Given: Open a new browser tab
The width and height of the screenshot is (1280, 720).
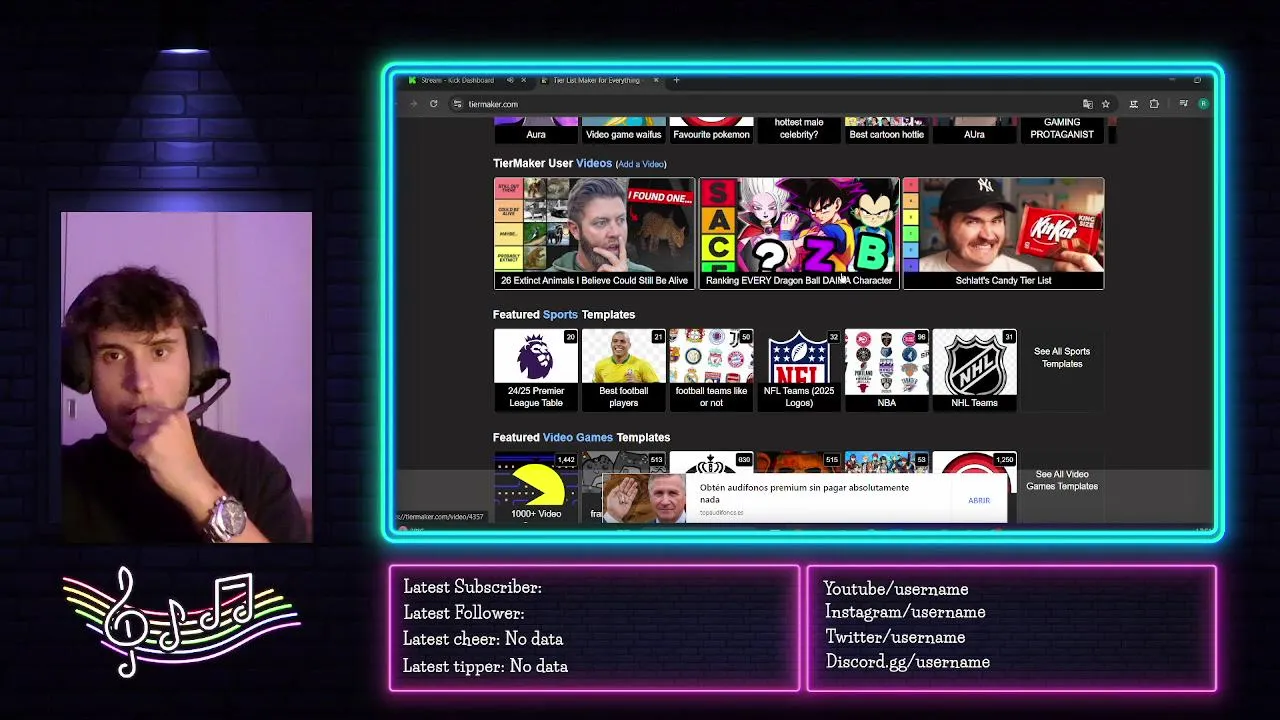Looking at the screenshot, I should (x=676, y=80).
